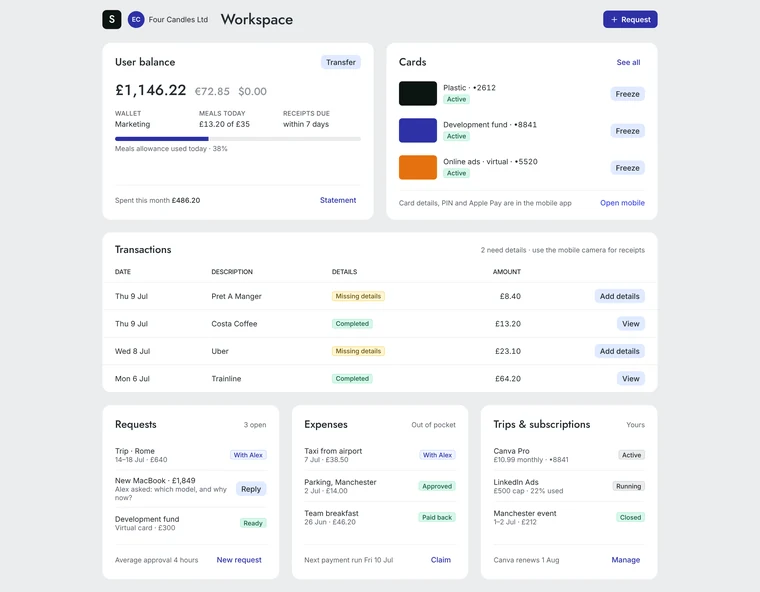Click the Four Candles Ltd company name
This screenshot has width=760, height=592.
pos(178,19)
